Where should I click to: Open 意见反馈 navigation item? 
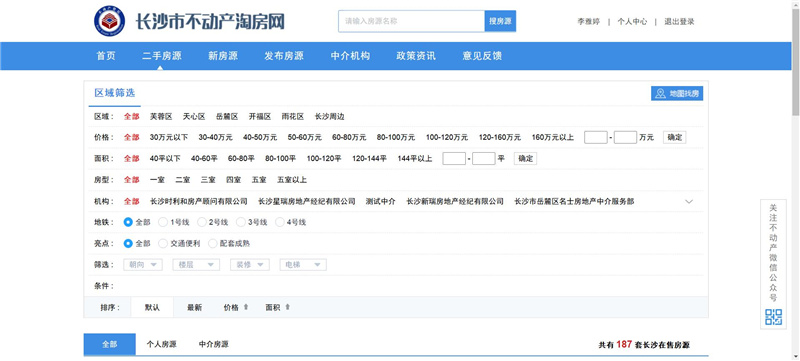(482, 56)
